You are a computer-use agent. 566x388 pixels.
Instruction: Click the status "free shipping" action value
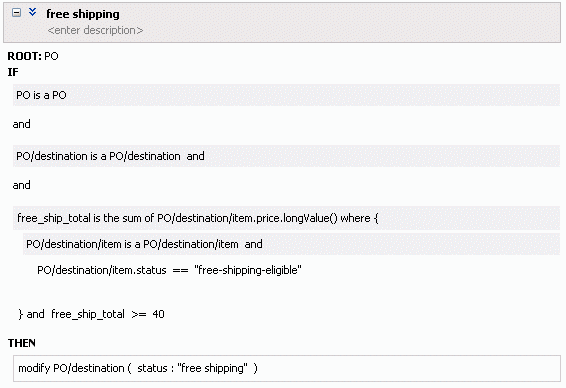pyautogui.click(x=192, y=369)
